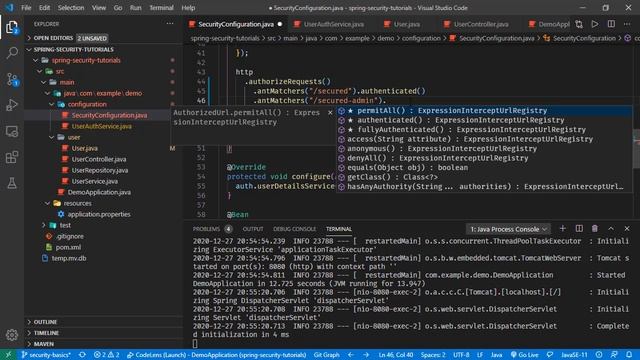The image size is (640, 360).
Task: Open Git Graph from status bar
Action: tap(327, 355)
